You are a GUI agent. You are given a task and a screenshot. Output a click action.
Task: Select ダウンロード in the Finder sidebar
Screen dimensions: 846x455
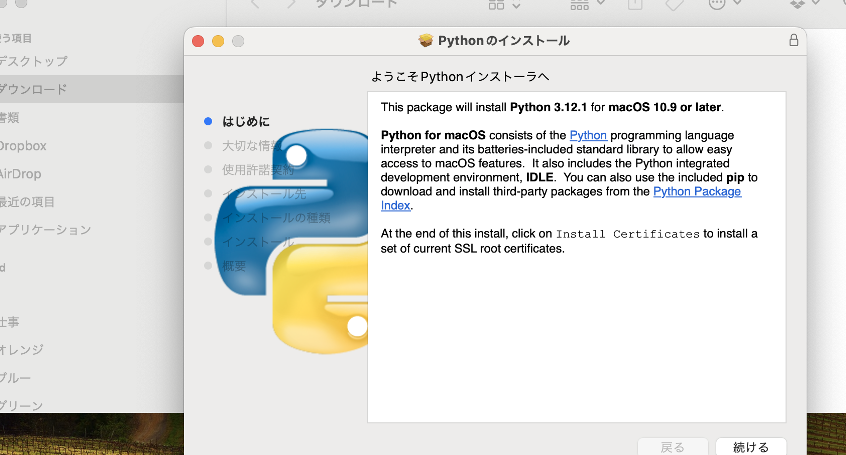[x=34, y=89]
